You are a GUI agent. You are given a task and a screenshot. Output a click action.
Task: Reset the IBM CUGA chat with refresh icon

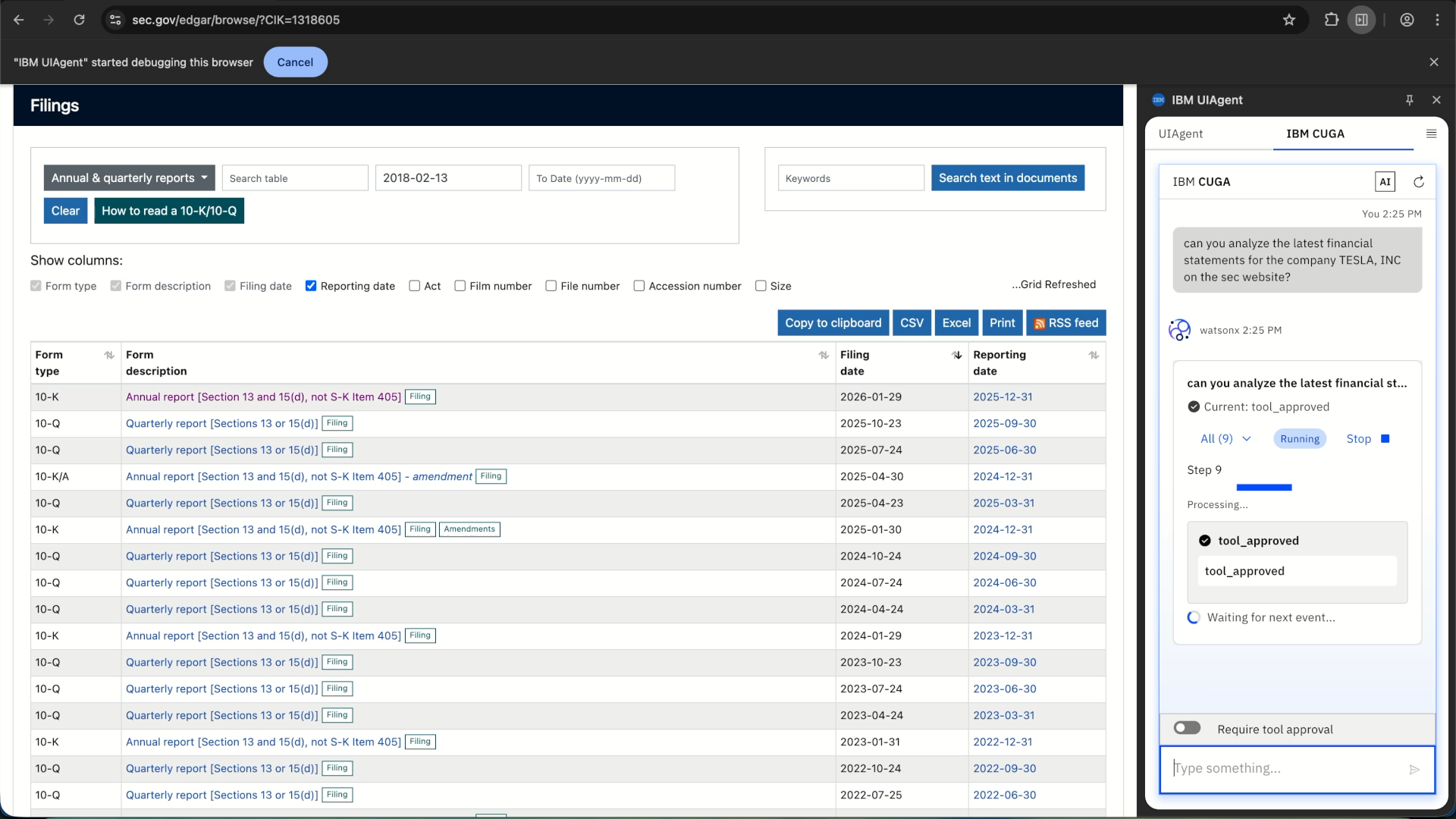pos(1419,182)
